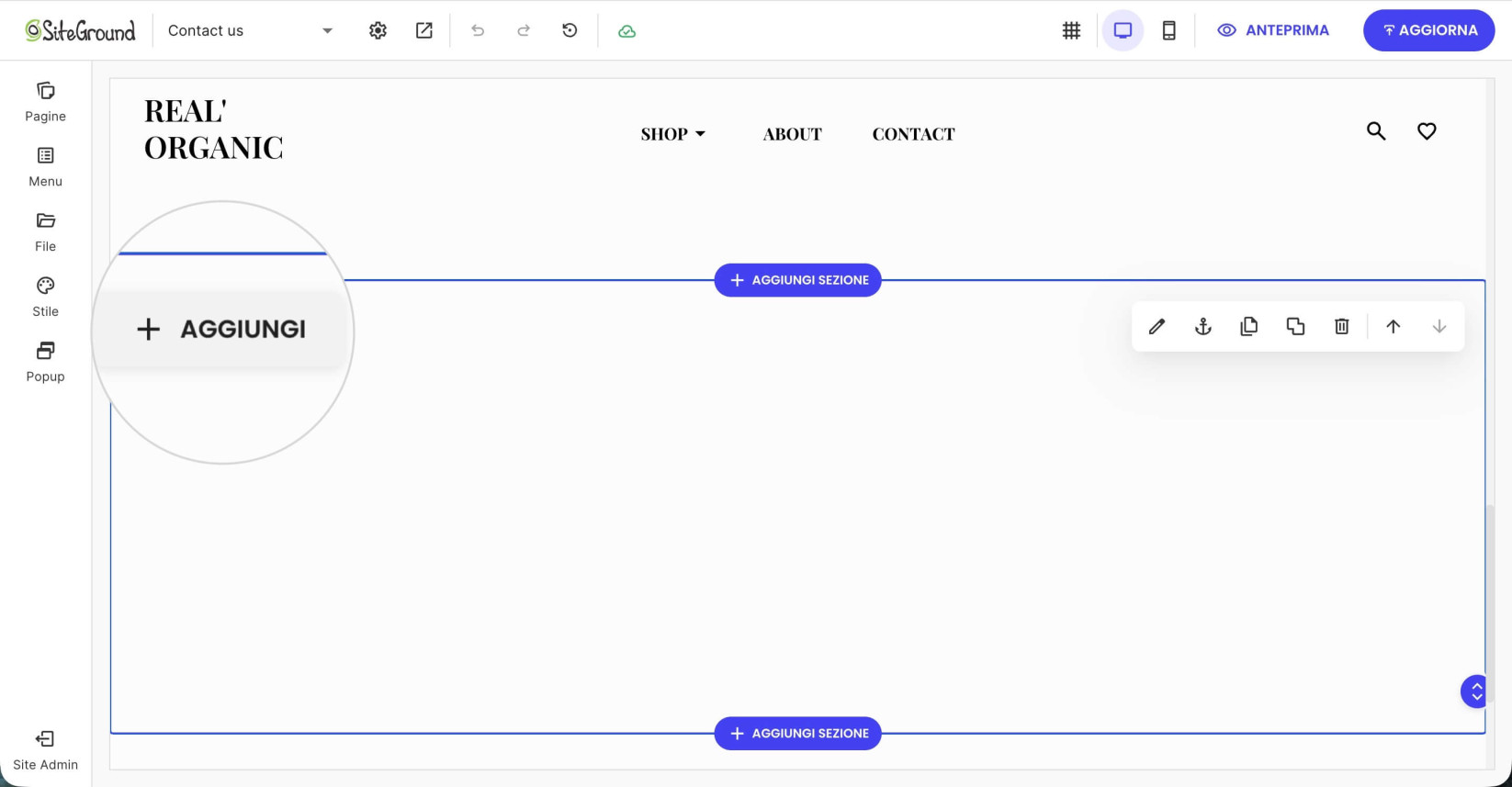This screenshot has width=1512, height=787.
Task: Click the ABOUT menu item
Action: tap(792, 134)
